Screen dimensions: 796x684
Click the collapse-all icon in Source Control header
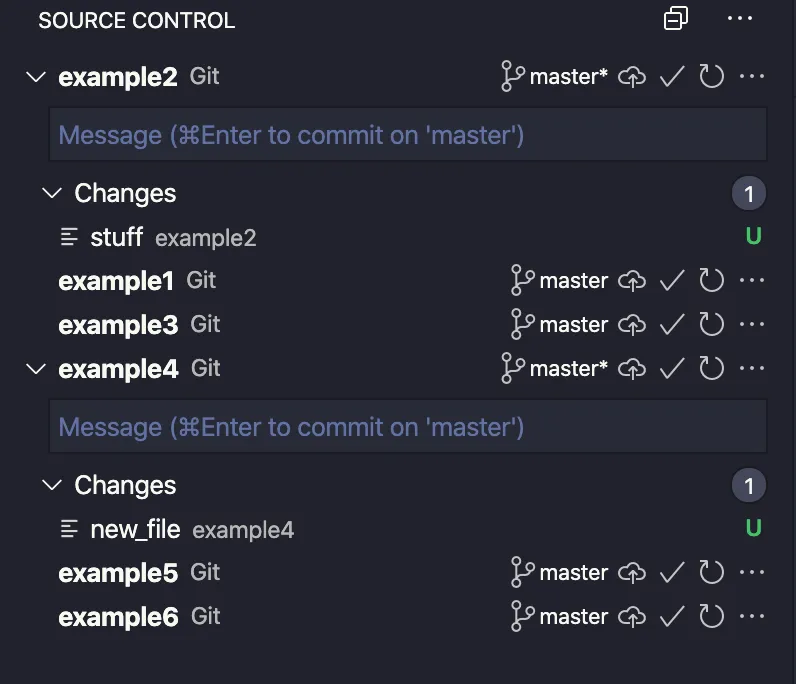677,19
